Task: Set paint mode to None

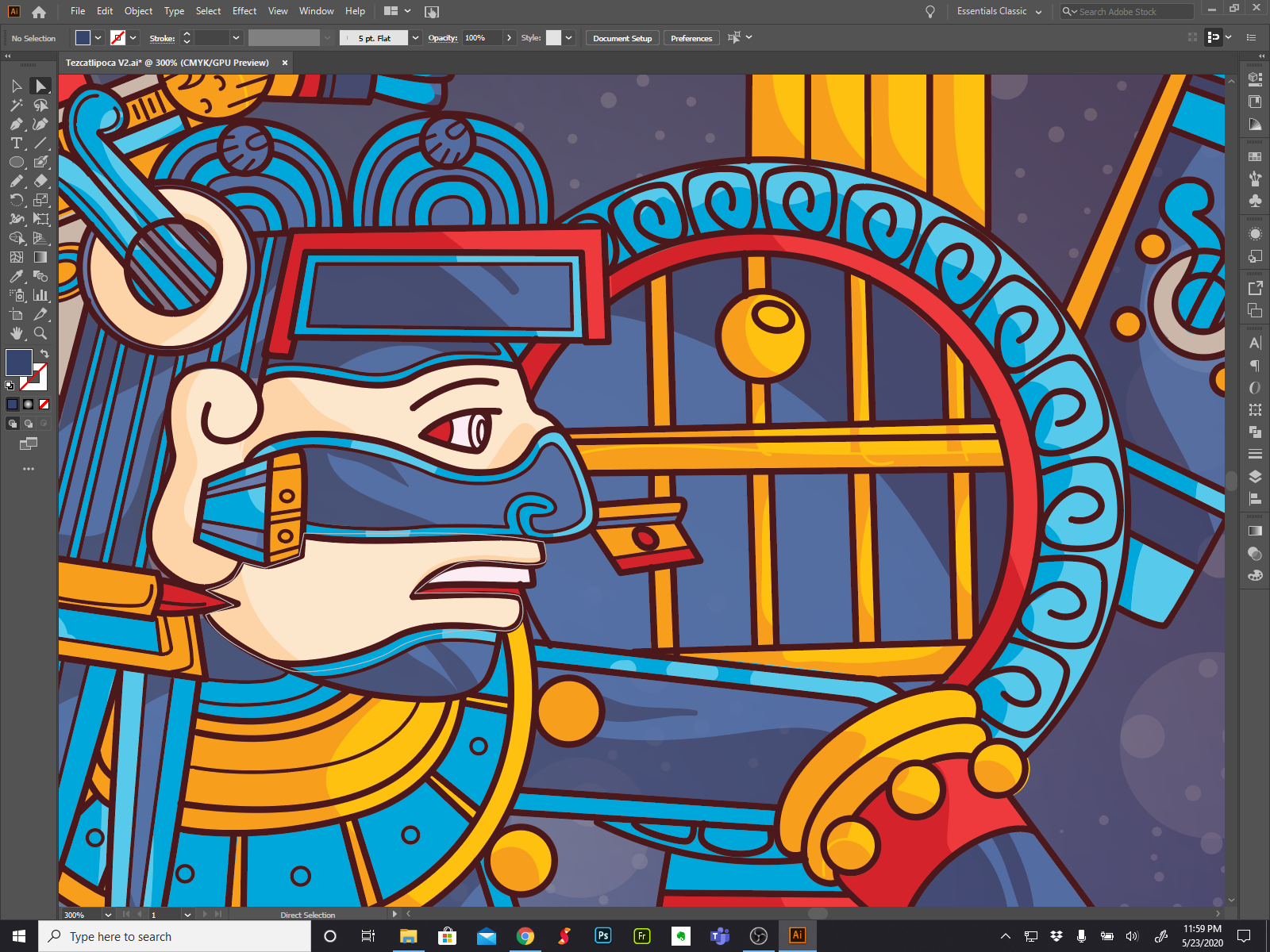Action: click(x=44, y=404)
